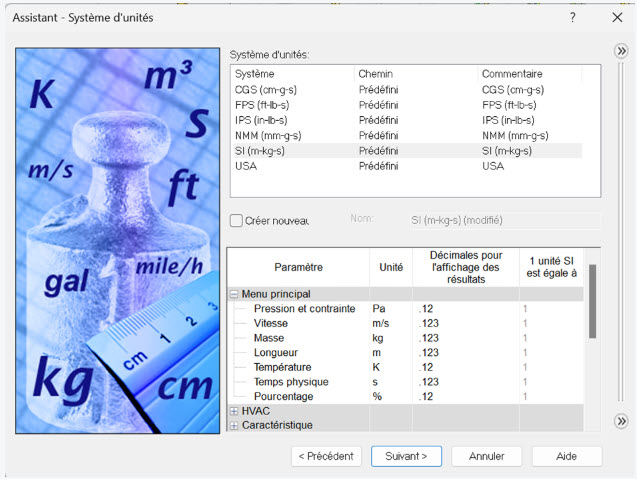Go back with the Précédent button
The image size is (637, 479).
click(x=327, y=456)
